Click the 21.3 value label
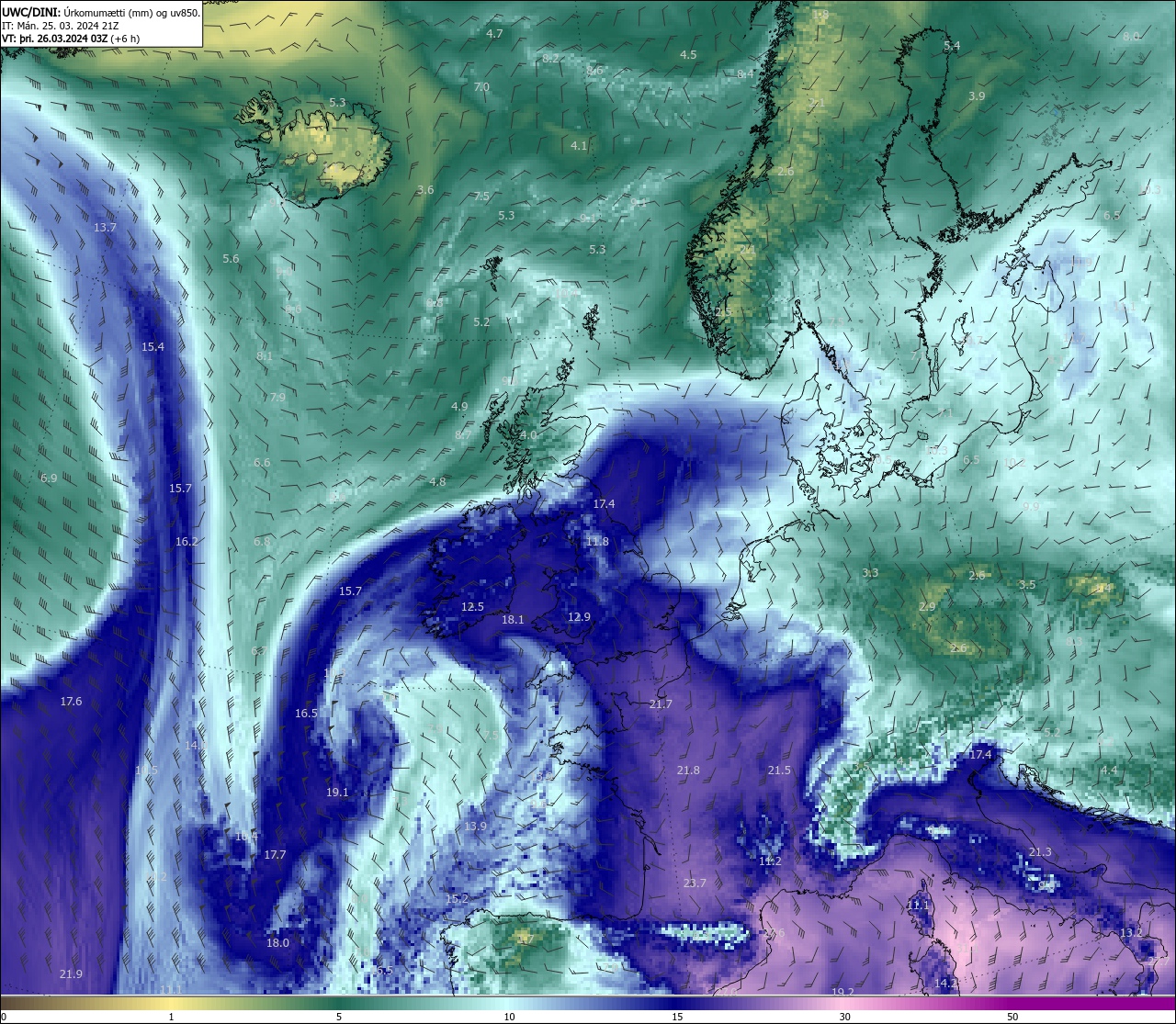Screen dimensions: 1176x1024 [x=1040, y=852]
